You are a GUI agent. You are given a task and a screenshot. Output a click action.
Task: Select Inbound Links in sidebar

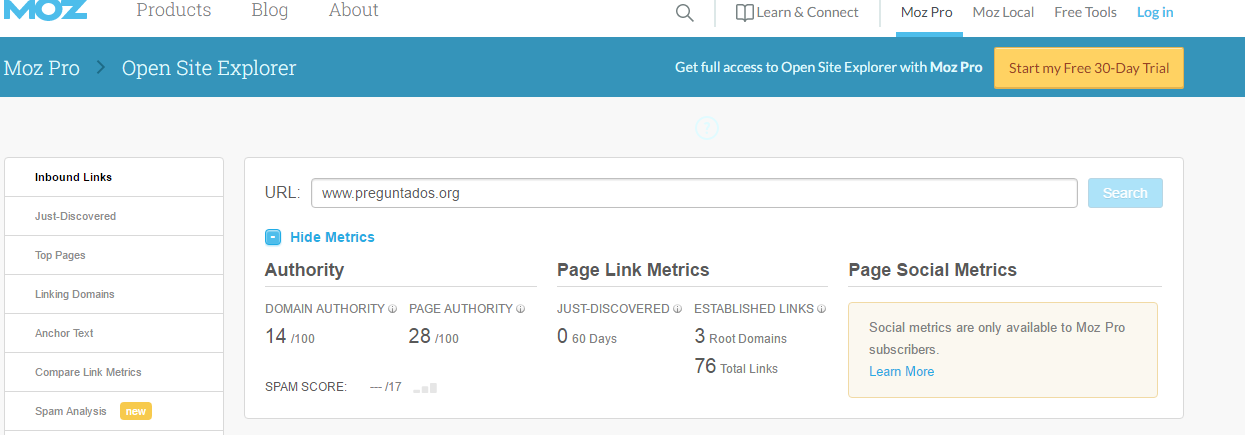(114, 177)
